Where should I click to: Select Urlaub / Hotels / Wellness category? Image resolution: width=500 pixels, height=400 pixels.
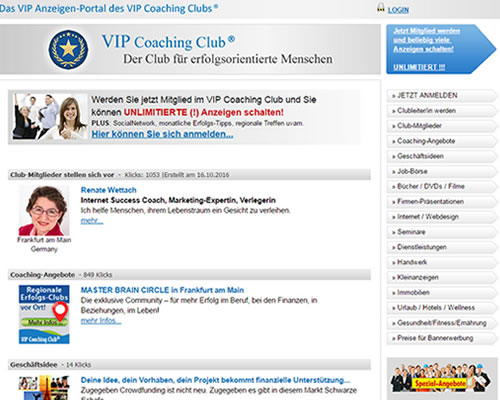pos(441,308)
